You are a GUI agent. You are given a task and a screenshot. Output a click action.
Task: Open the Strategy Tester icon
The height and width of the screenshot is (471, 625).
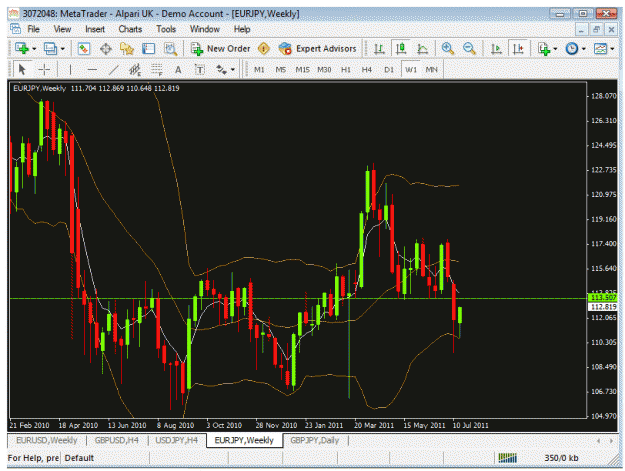(171, 49)
